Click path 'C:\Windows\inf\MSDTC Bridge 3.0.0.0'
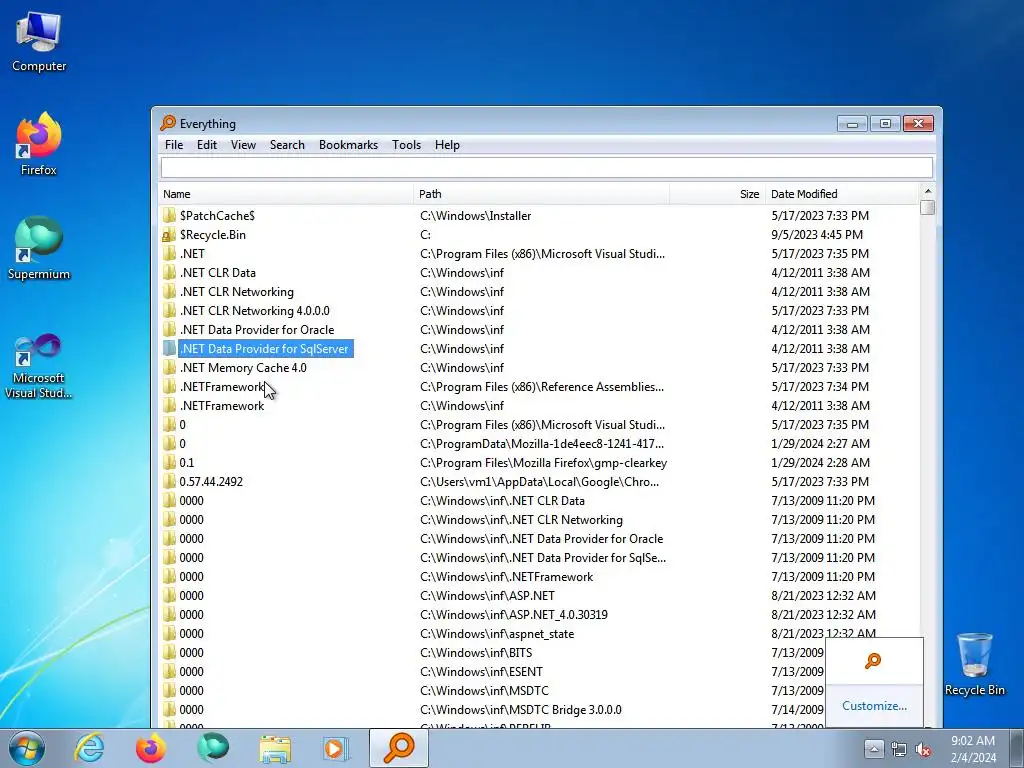Viewport: 1024px width, 768px height. (520, 710)
